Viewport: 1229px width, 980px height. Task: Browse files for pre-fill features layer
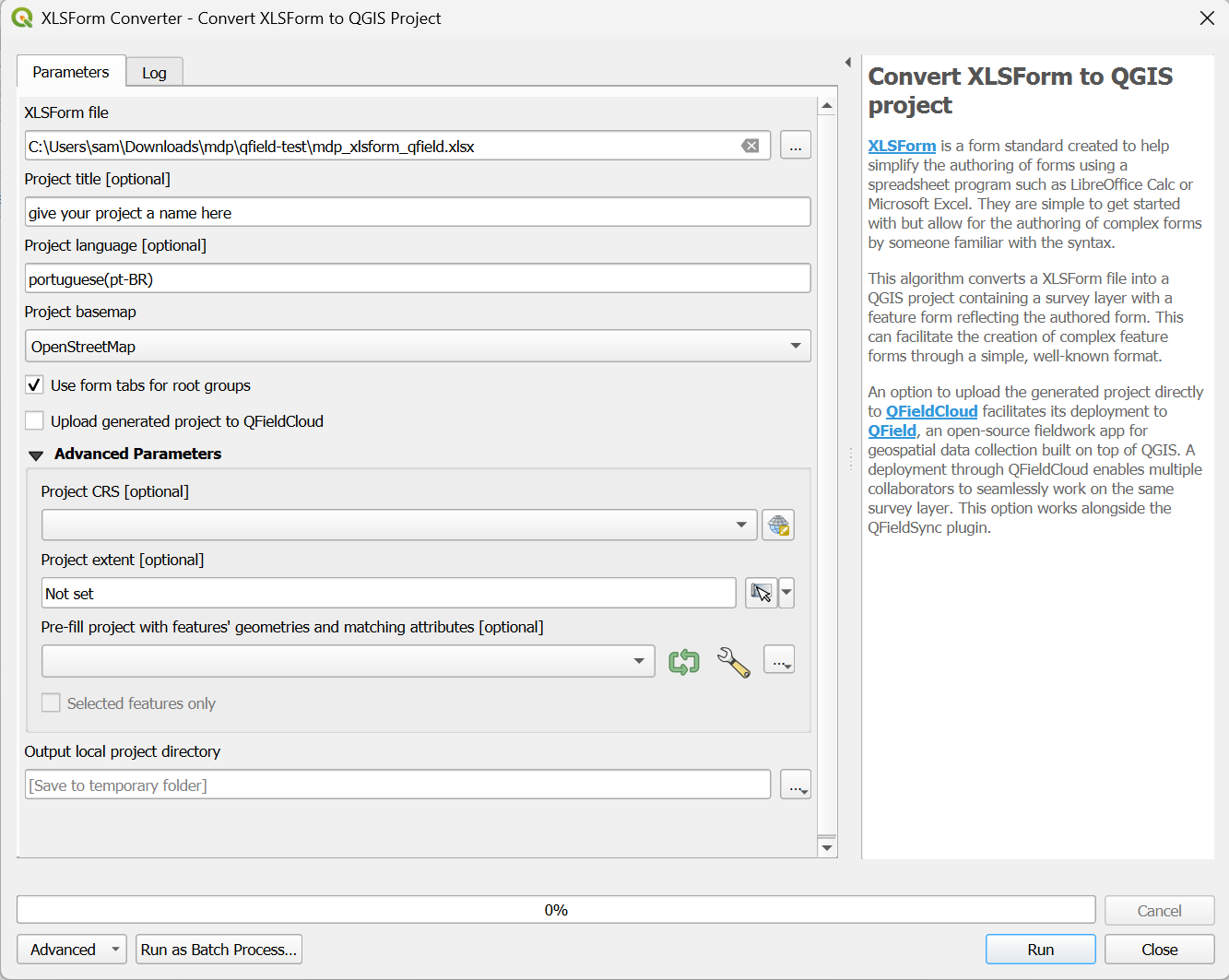(x=779, y=660)
